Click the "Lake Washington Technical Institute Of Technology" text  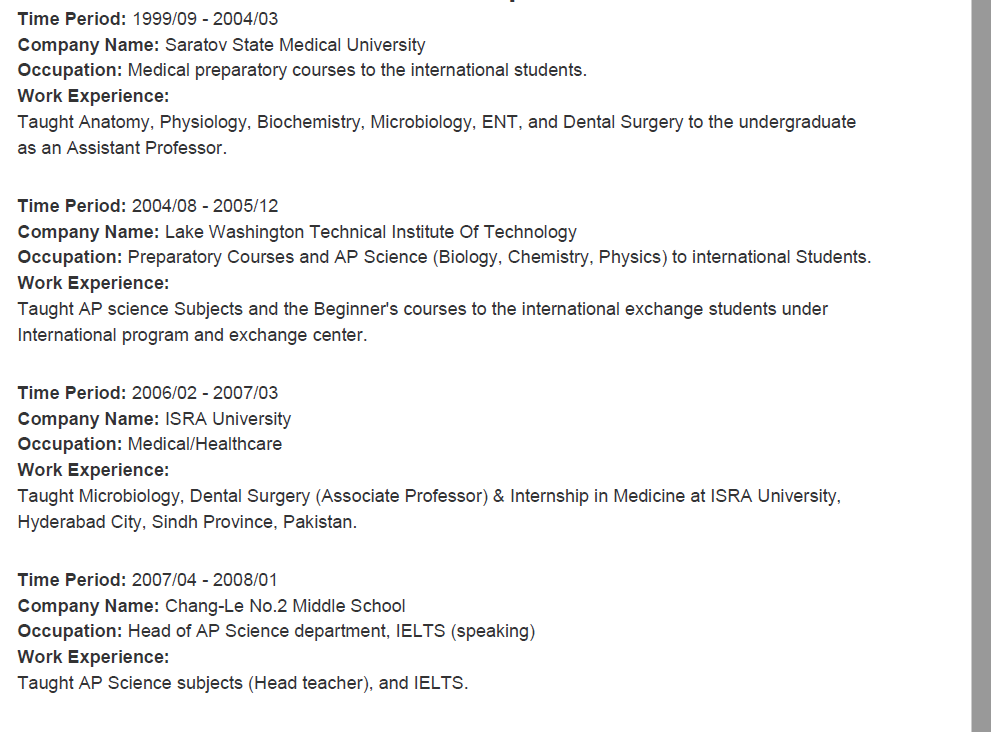pyautogui.click(x=371, y=232)
